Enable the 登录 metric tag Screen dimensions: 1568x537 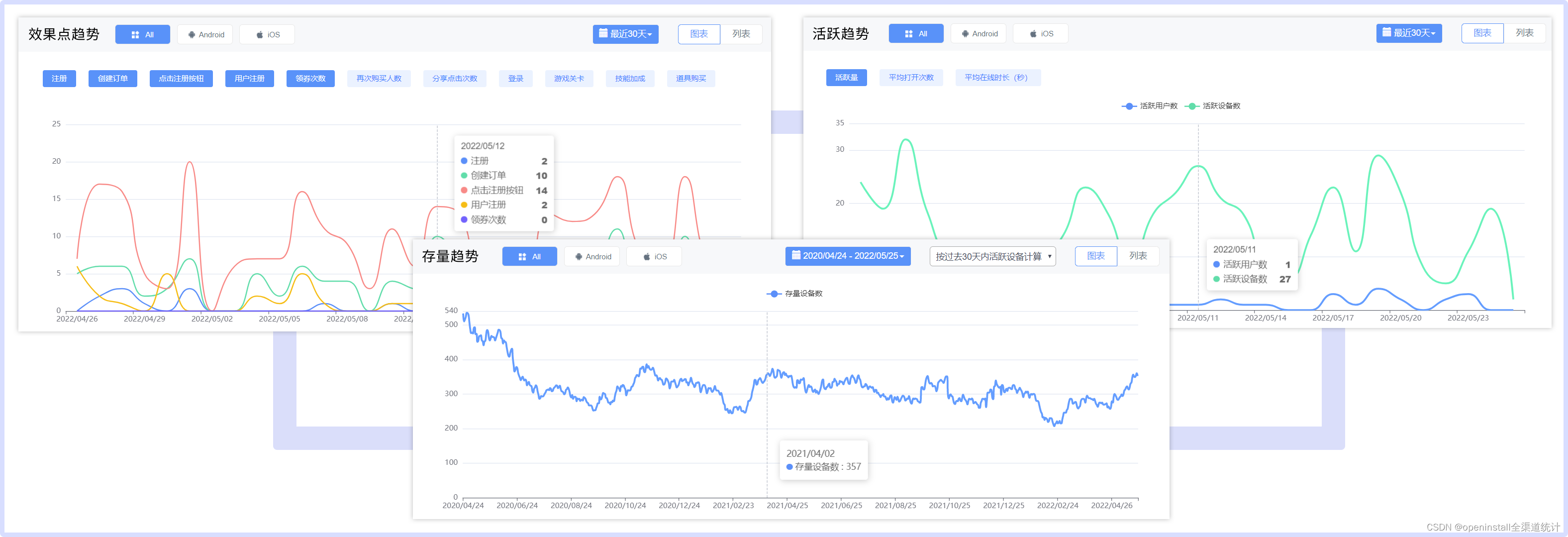[x=515, y=79]
